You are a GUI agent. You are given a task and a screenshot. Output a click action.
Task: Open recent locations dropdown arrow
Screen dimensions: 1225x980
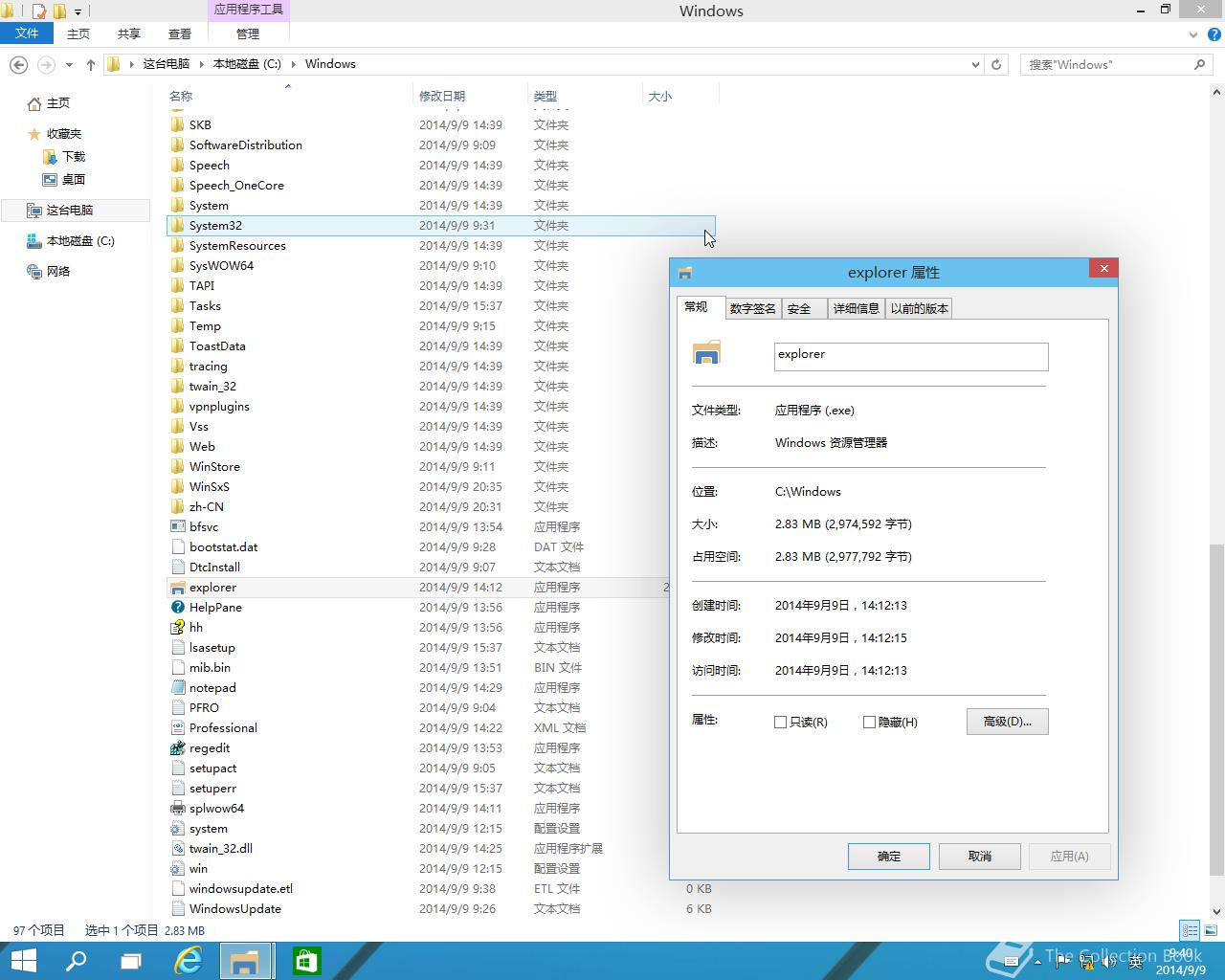coord(69,65)
